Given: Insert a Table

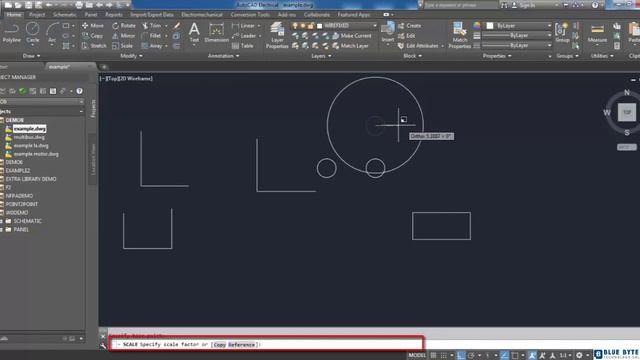Looking at the screenshot, I should pyautogui.click(x=243, y=46).
